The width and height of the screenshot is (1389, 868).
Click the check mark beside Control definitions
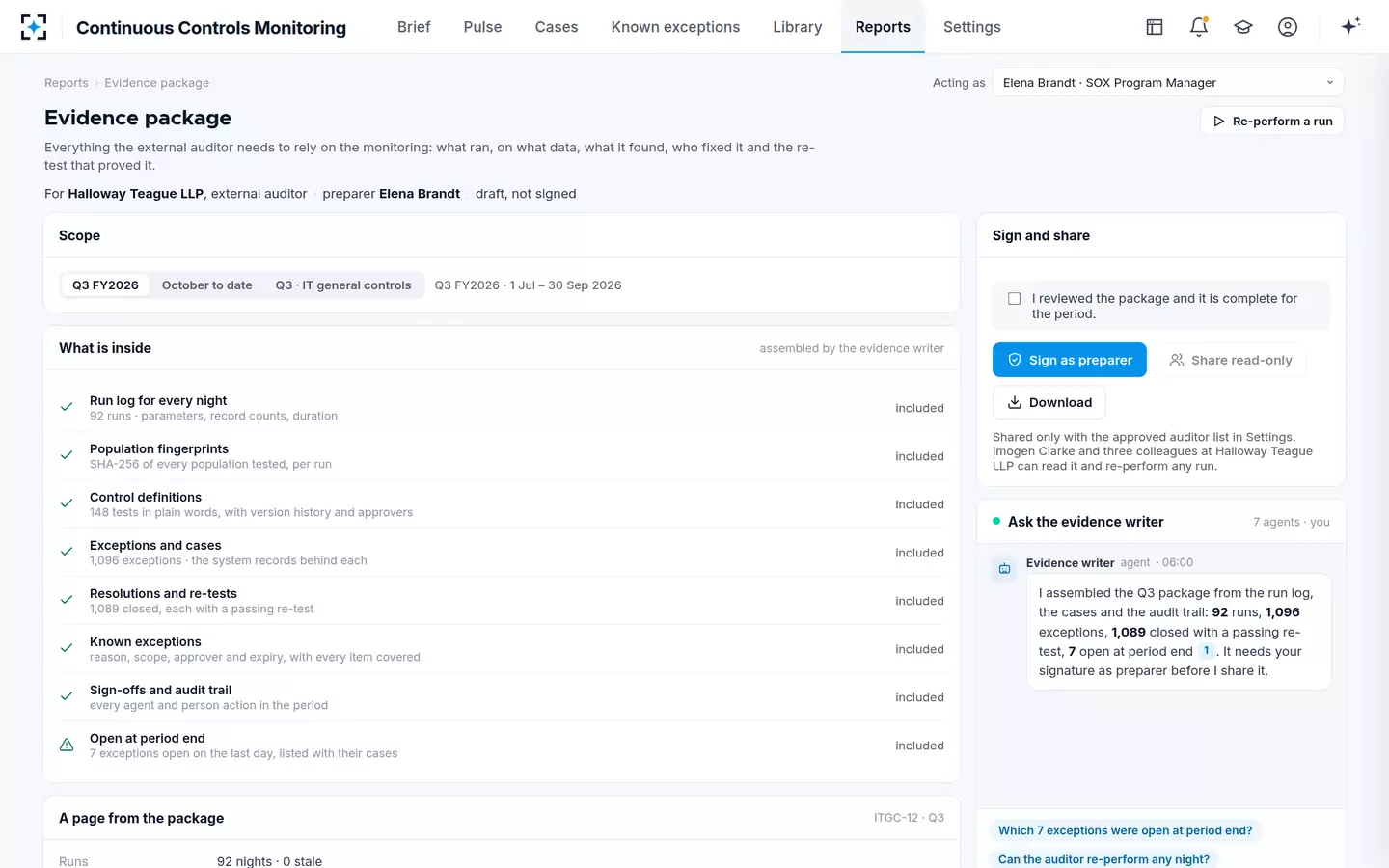click(67, 503)
